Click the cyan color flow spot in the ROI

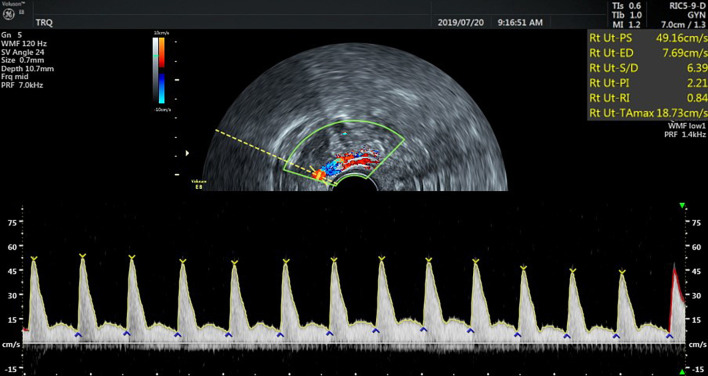tap(345, 134)
